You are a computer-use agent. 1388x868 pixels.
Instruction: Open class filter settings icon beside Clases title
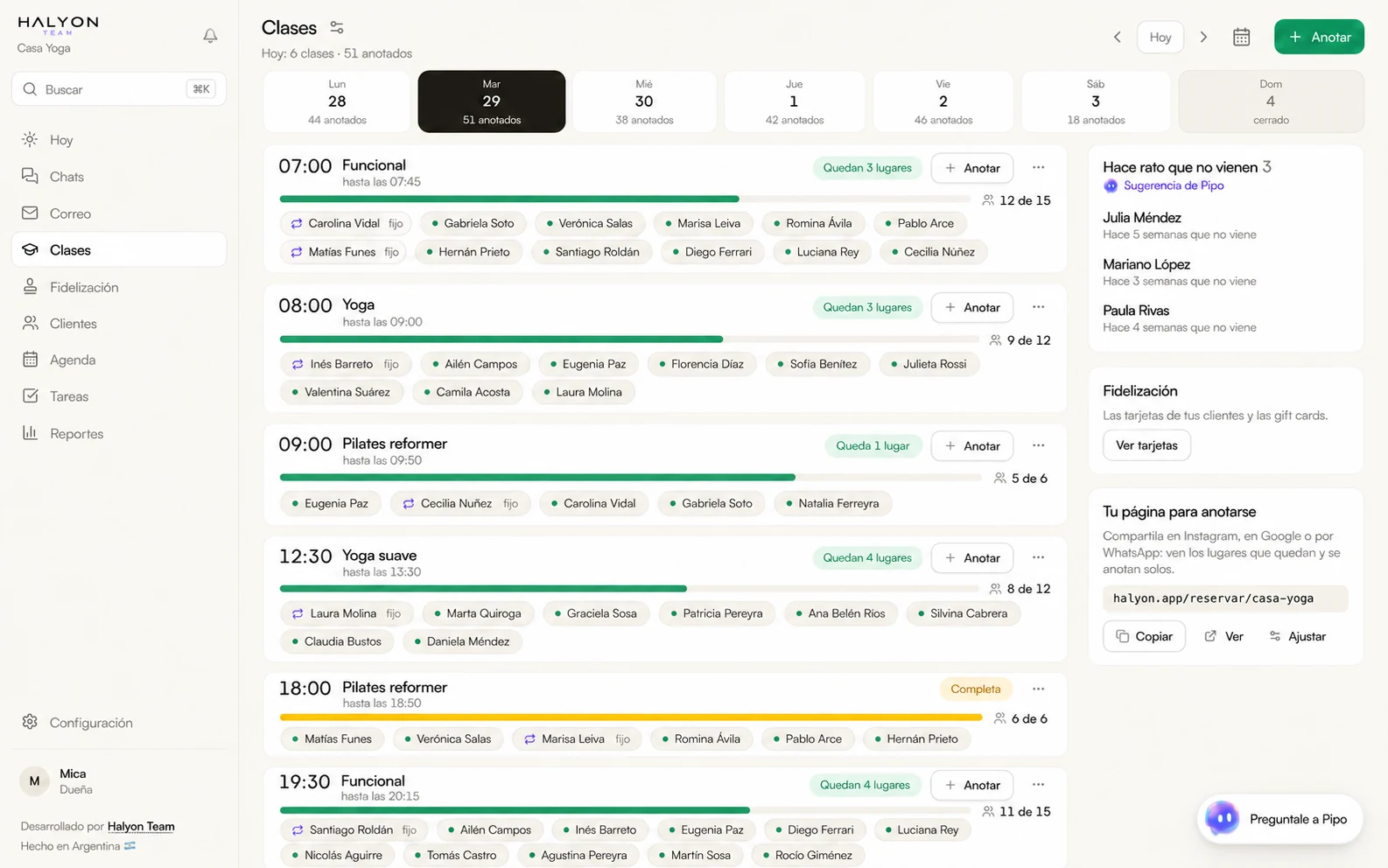point(337,28)
